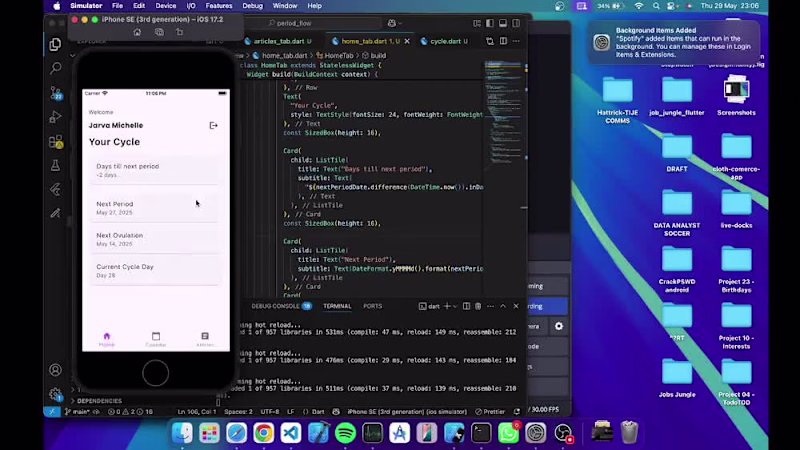Click the main branch in status bar
Screen dimensions: 800x450
tap(78, 412)
